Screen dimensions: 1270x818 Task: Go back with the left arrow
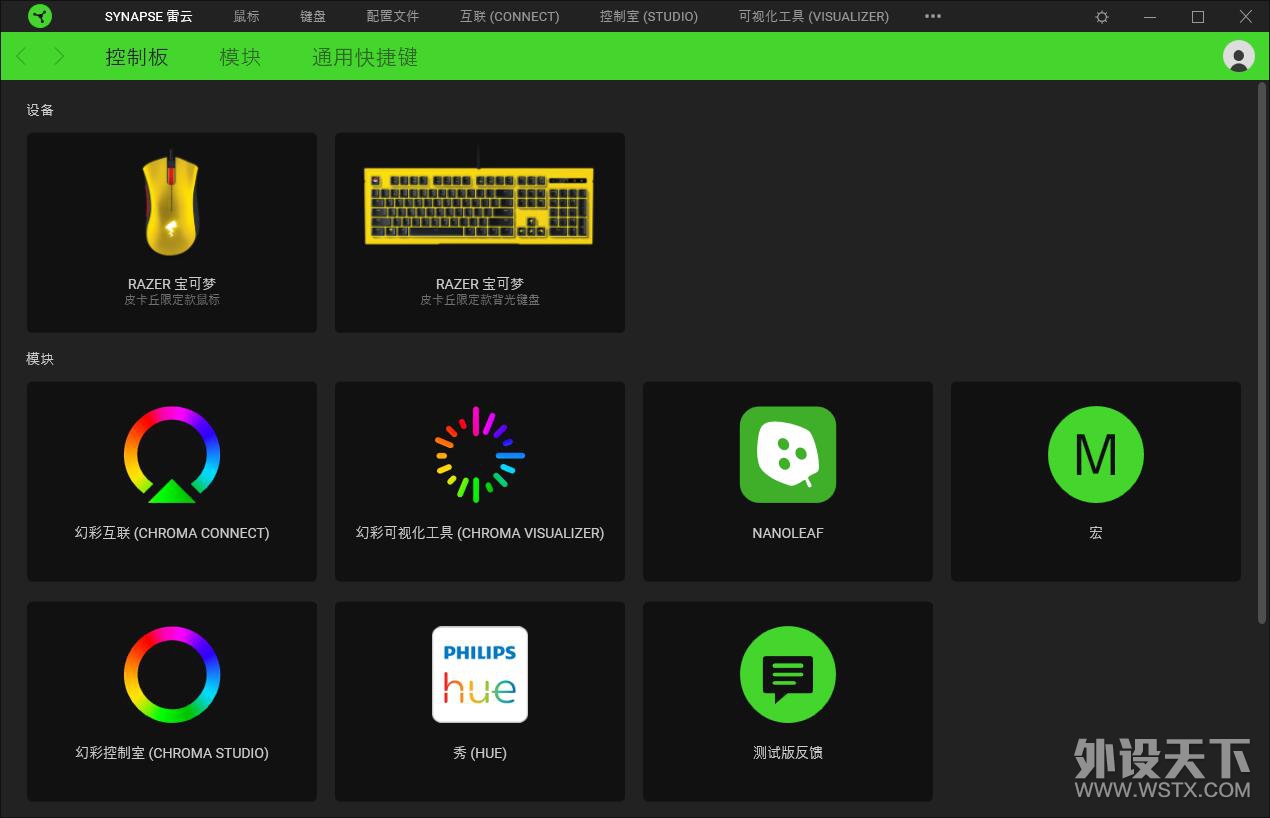[22, 57]
